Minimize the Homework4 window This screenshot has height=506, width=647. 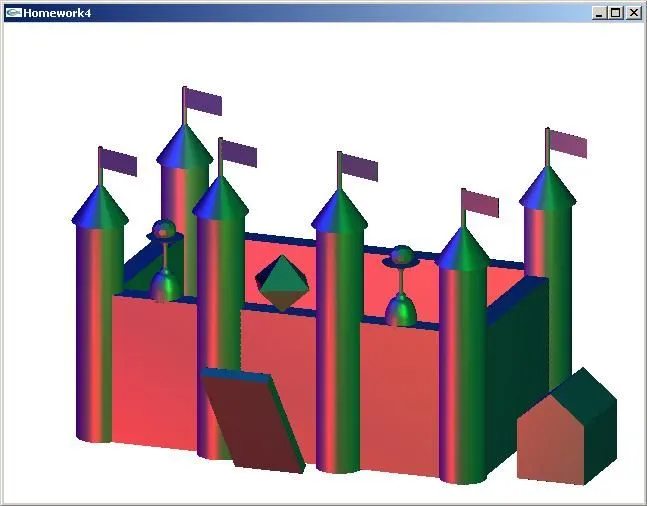[x=599, y=12]
